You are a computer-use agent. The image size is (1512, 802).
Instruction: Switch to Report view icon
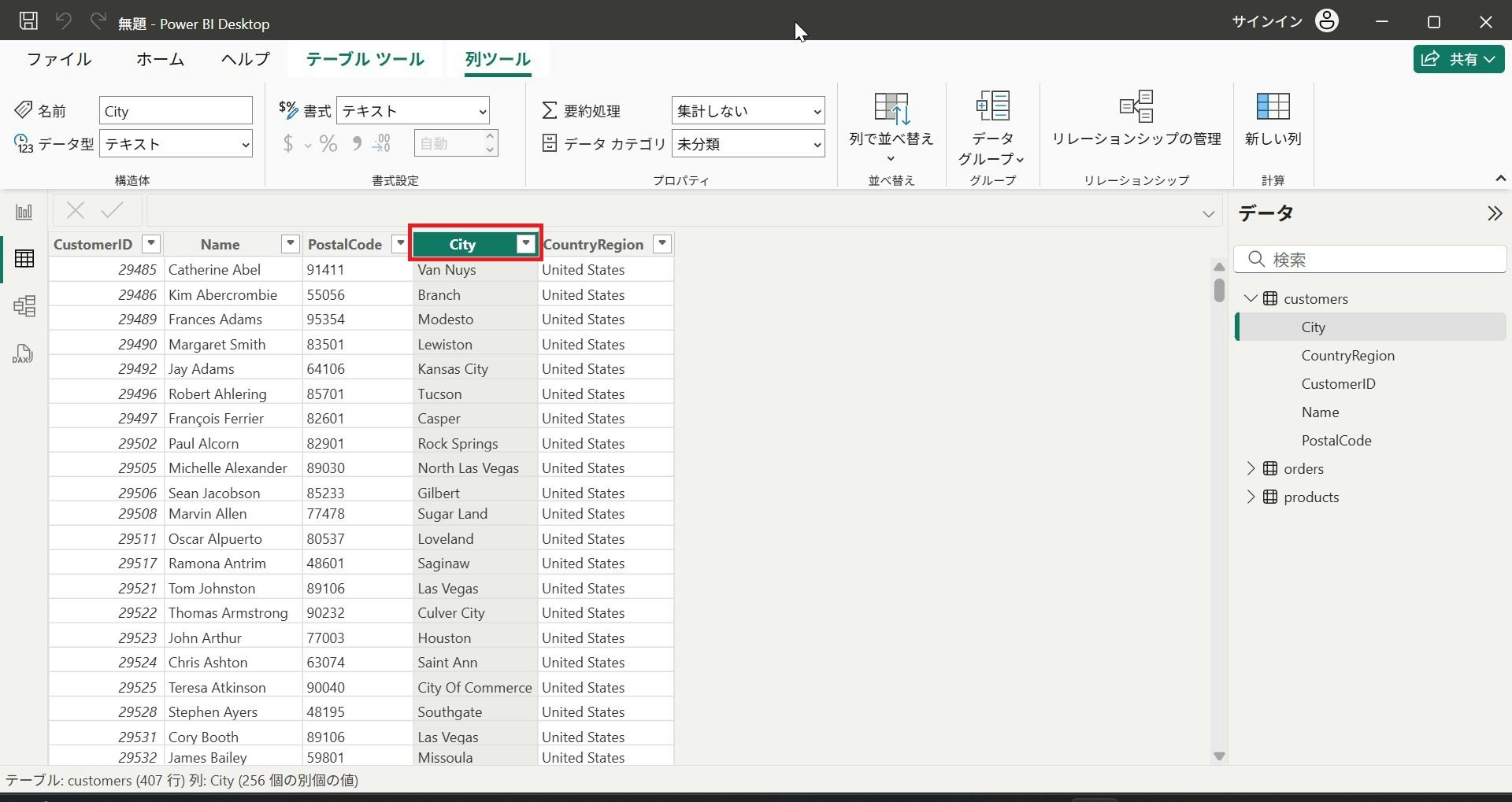pyautogui.click(x=24, y=212)
